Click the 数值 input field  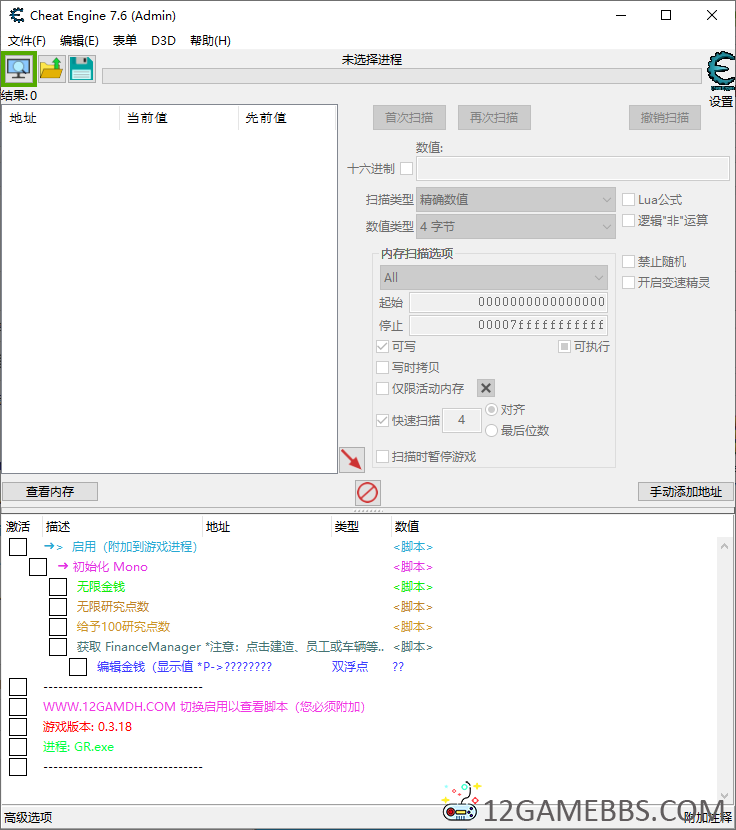(x=573, y=169)
